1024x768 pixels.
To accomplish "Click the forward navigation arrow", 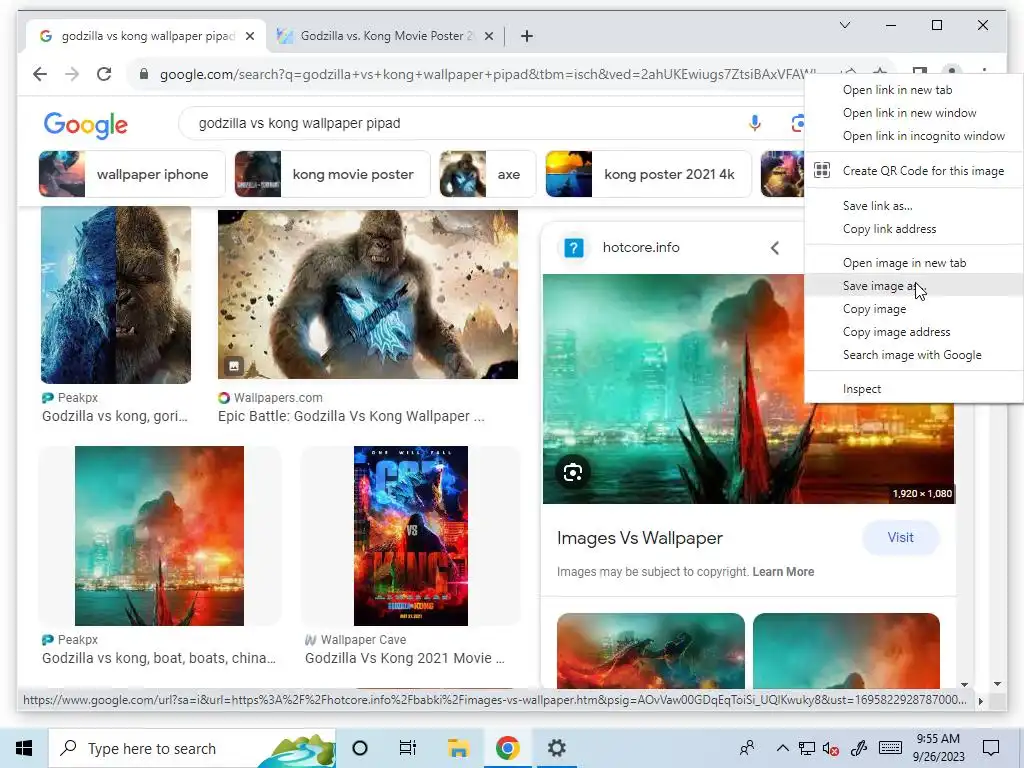I will (x=72, y=74).
